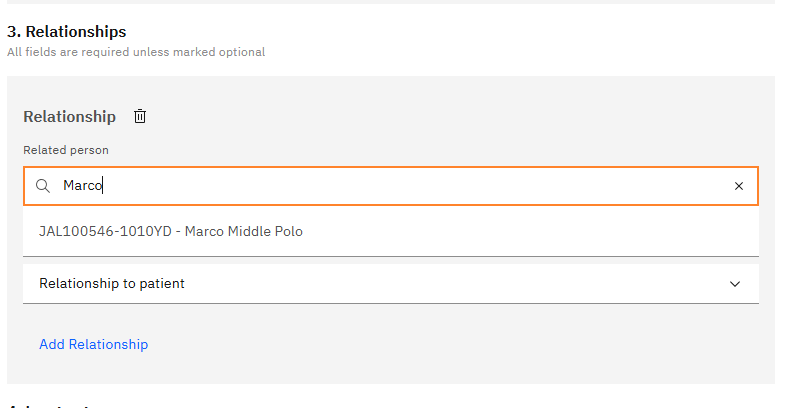Delete the relationship using the trash icon

(x=140, y=117)
